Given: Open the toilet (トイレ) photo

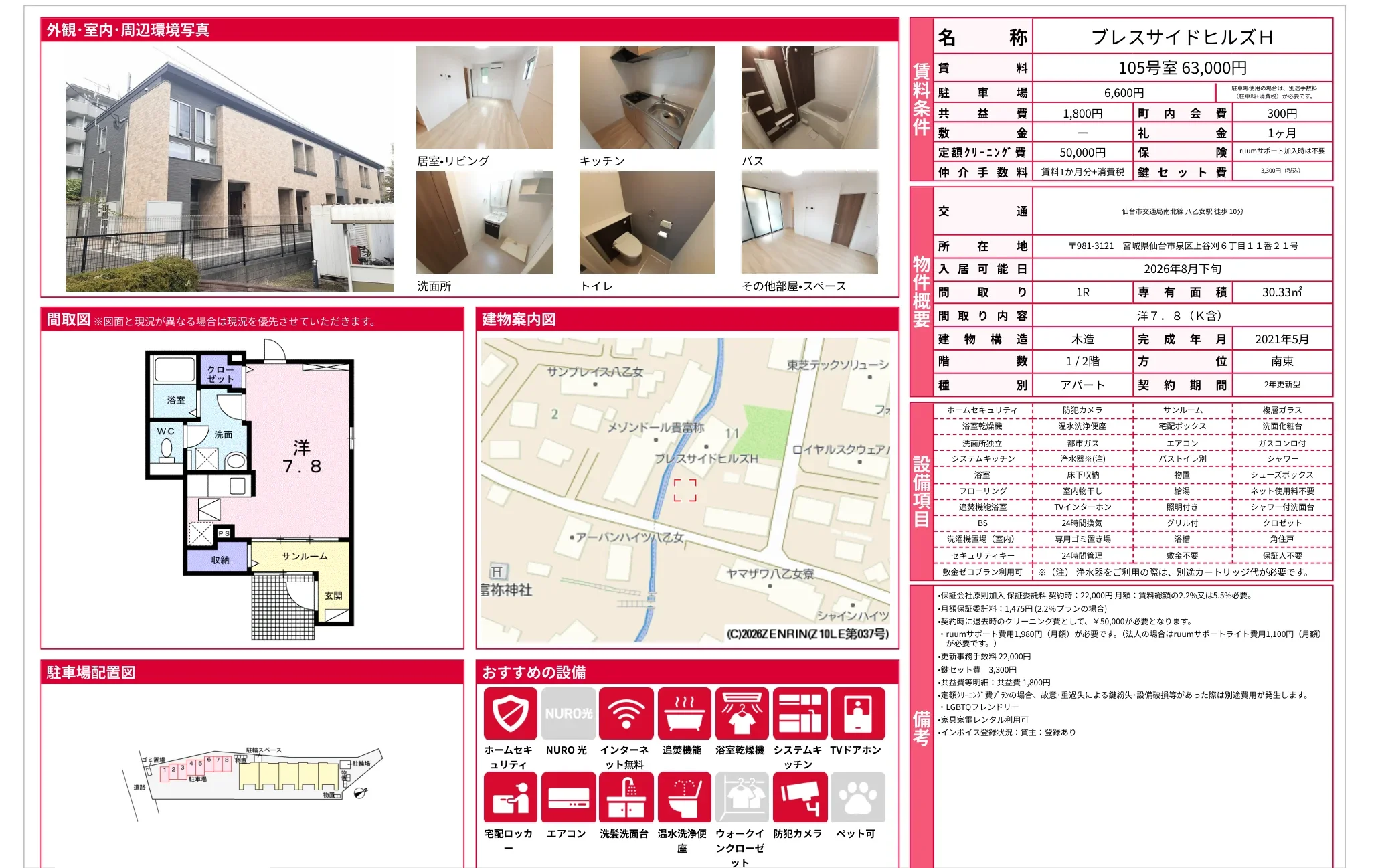Looking at the screenshot, I should 647,222.
